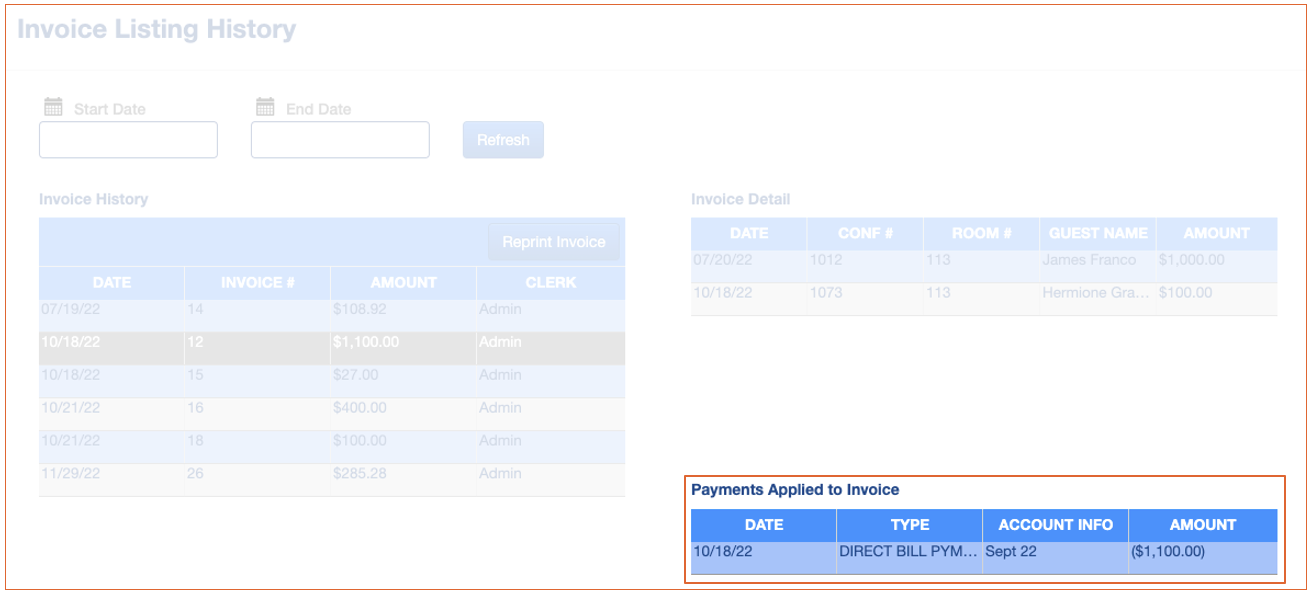
Task: Select the $27.00 invoice row
Action: point(332,375)
